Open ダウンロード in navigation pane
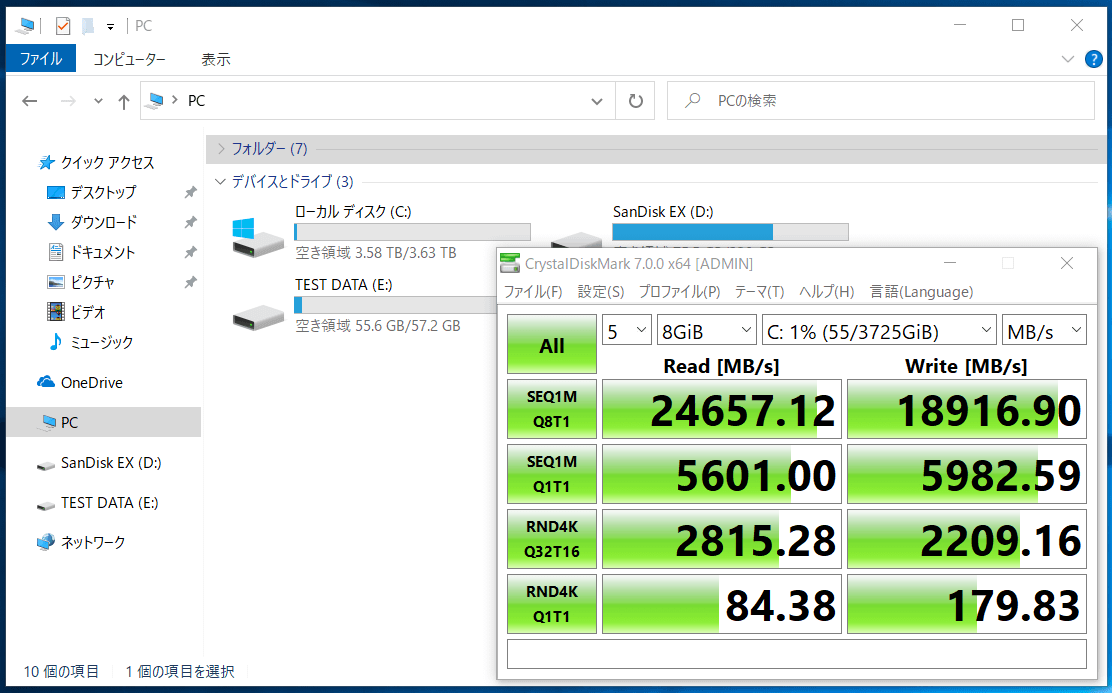 (x=104, y=222)
